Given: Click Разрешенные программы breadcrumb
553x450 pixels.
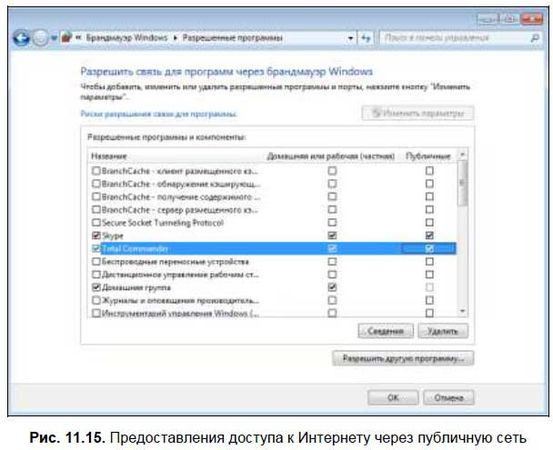Looking at the screenshot, I should click(x=232, y=38).
